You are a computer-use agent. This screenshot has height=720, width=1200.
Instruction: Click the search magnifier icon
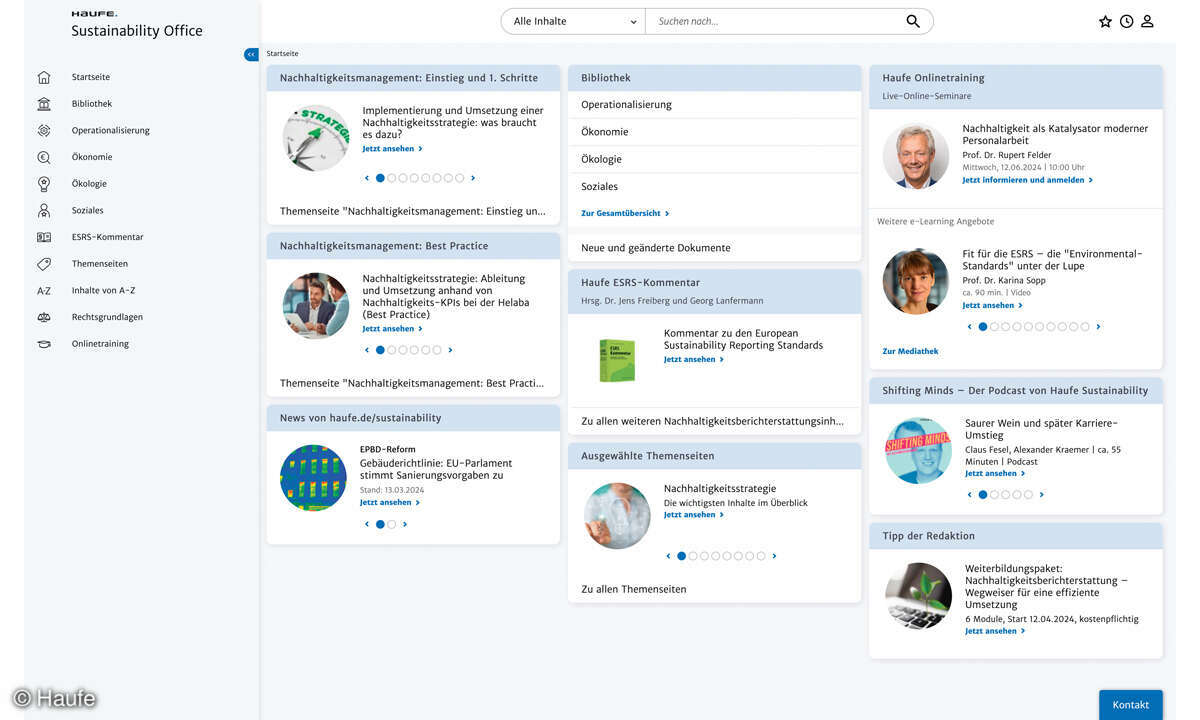coord(913,21)
